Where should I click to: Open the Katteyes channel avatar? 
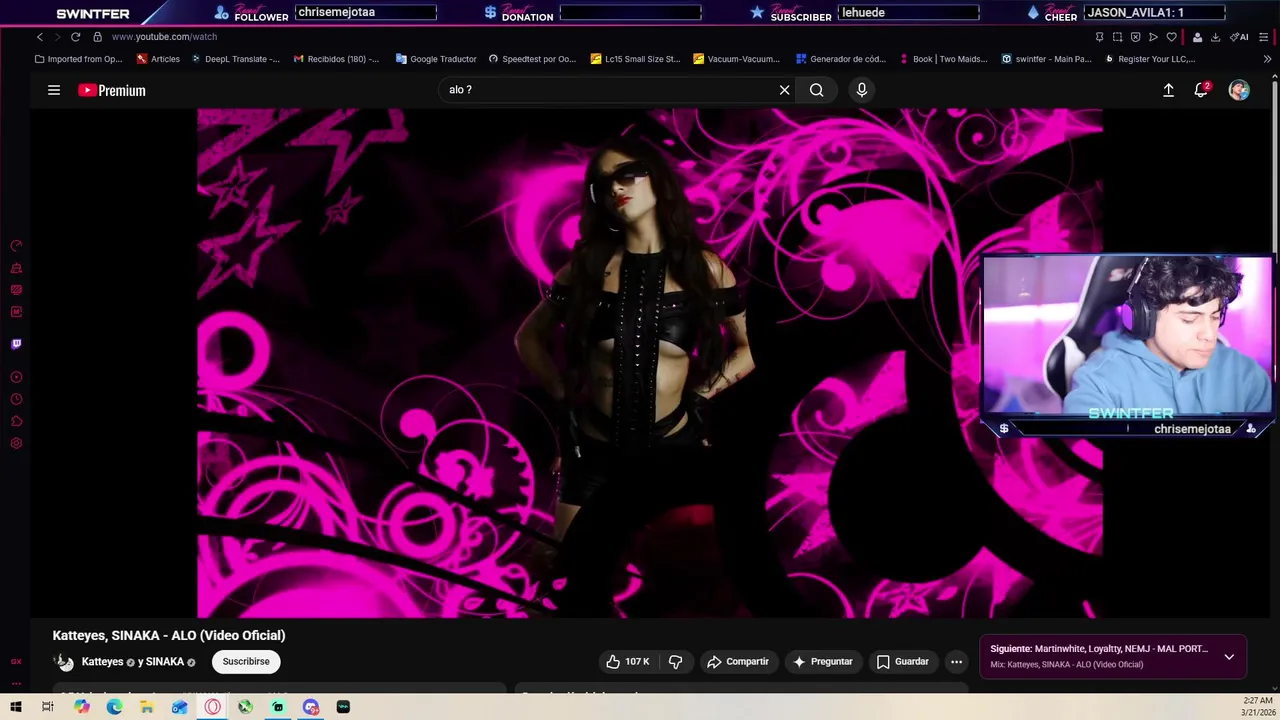[x=64, y=662]
